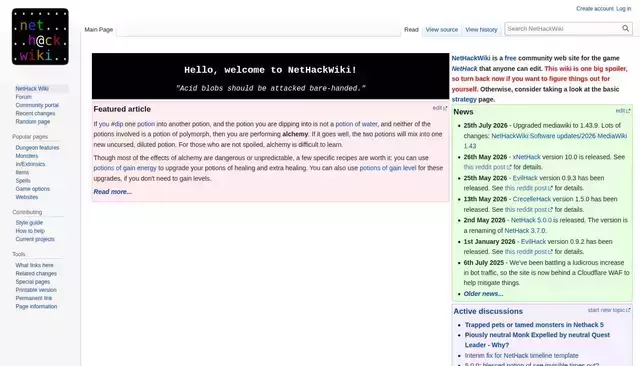
Task: Open Piously neutral Monk Expelled discussion
Action: (x=537, y=339)
